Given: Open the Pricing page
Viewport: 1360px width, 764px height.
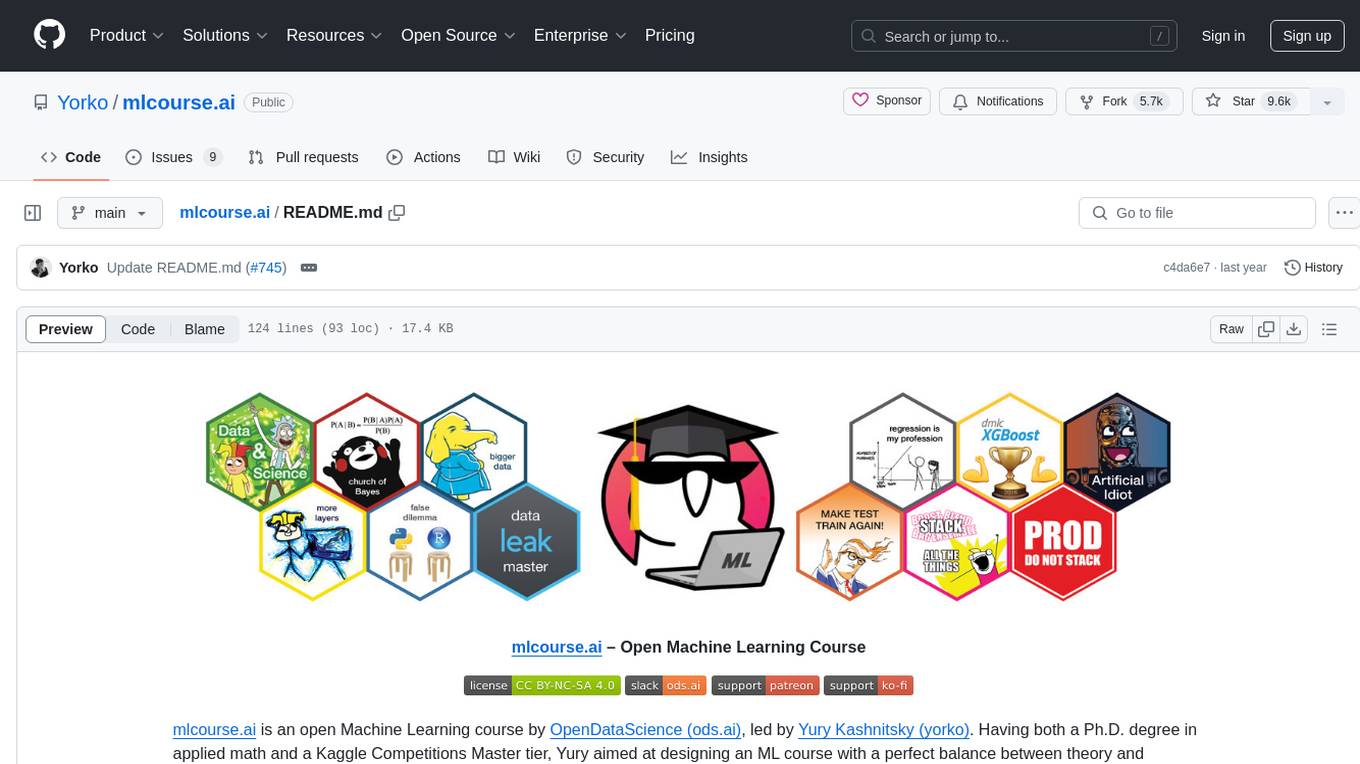Looking at the screenshot, I should pos(670,35).
